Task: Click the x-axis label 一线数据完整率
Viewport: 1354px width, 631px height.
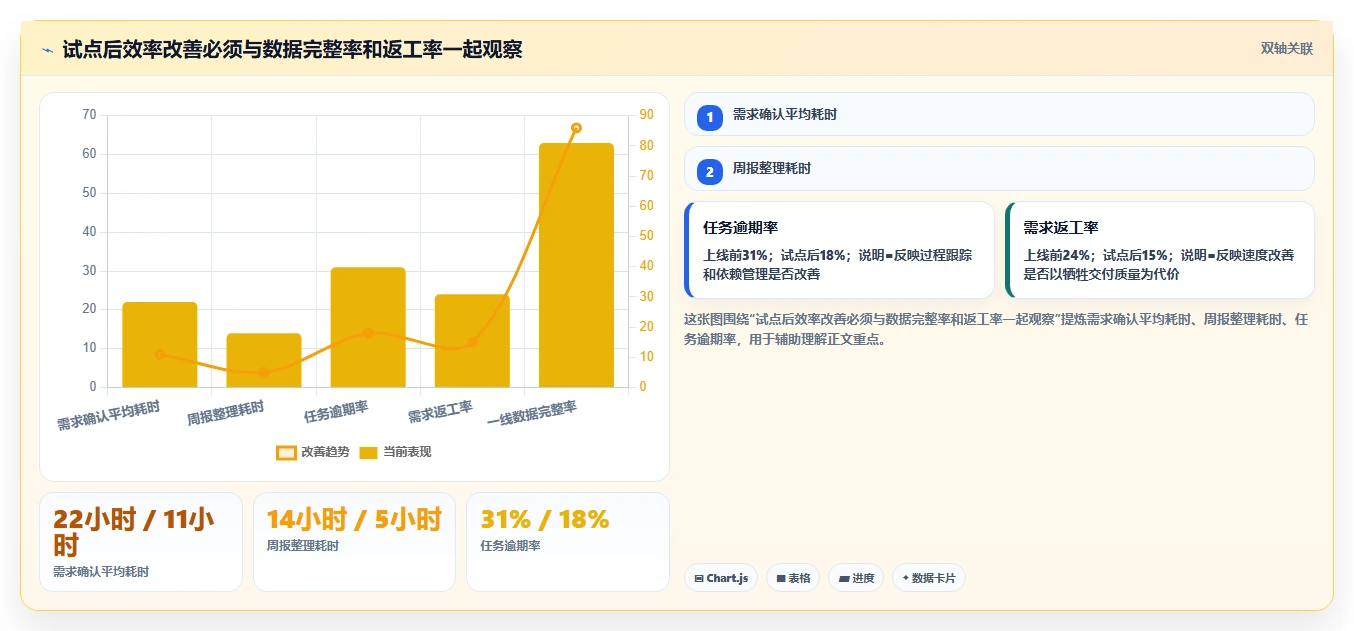Action: point(531,414)
